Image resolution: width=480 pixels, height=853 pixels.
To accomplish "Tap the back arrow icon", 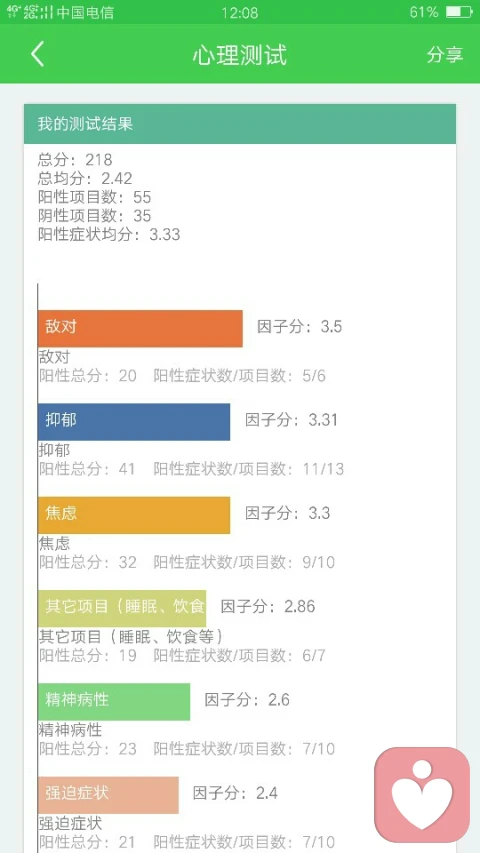I will tap(37, 54).
